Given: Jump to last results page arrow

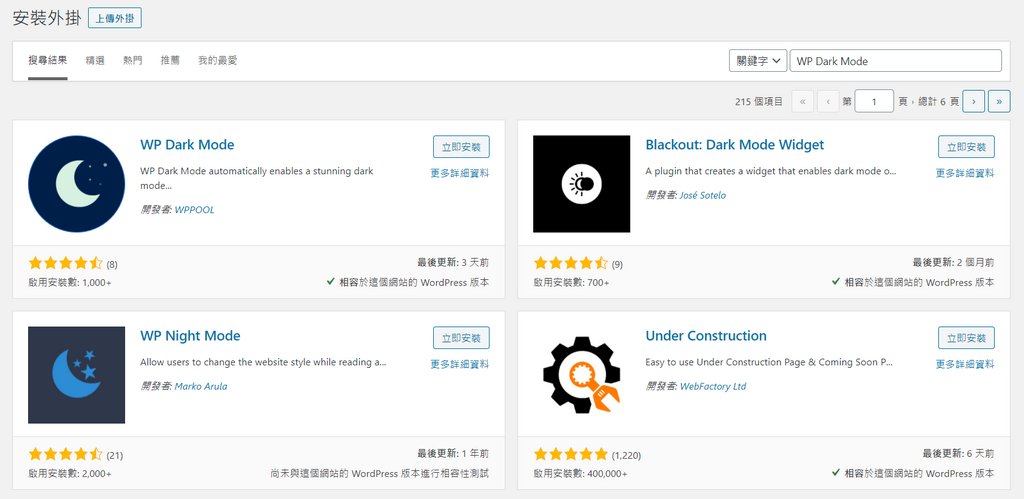Looking at the screenshot, I should (999, 101).
